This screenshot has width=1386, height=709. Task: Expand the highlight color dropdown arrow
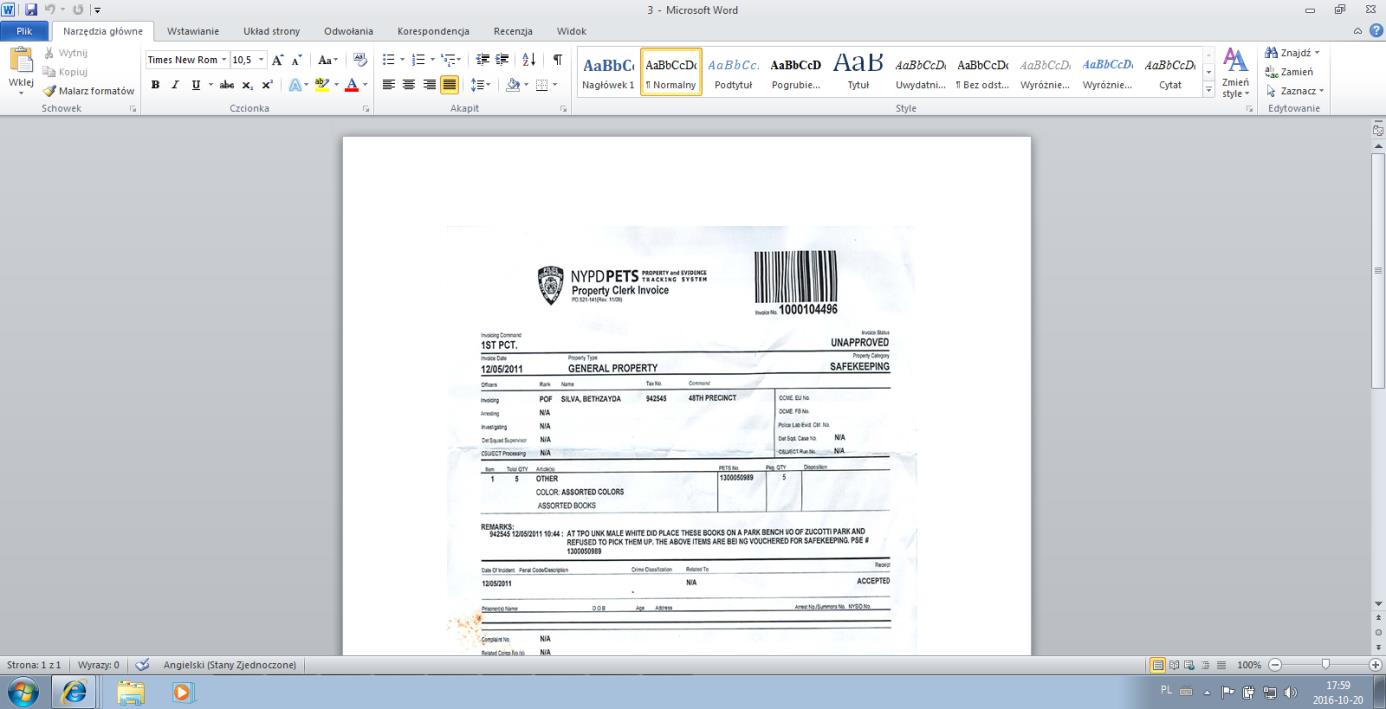click(335, 85)
